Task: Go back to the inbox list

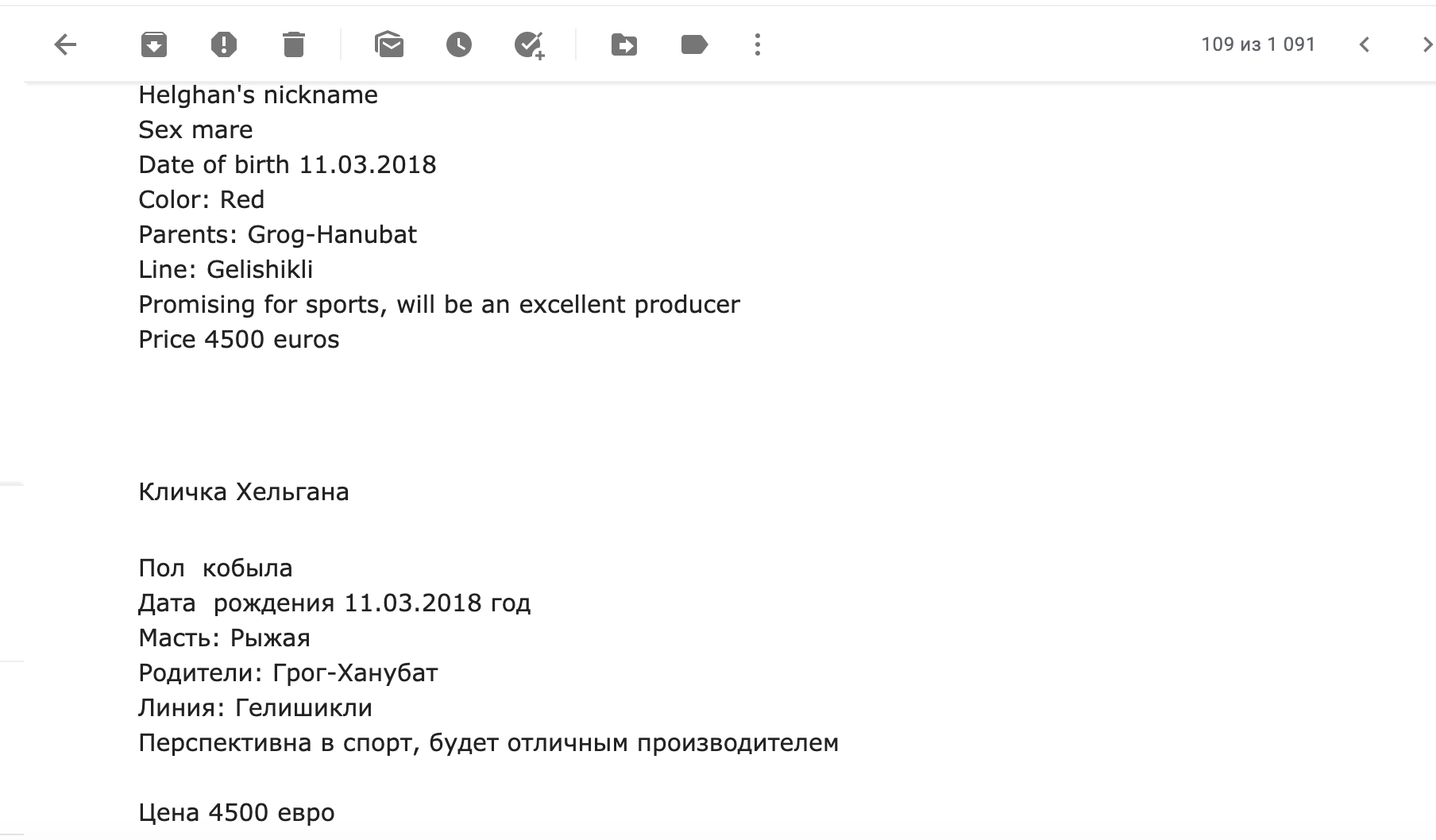Action: (65, 44)
